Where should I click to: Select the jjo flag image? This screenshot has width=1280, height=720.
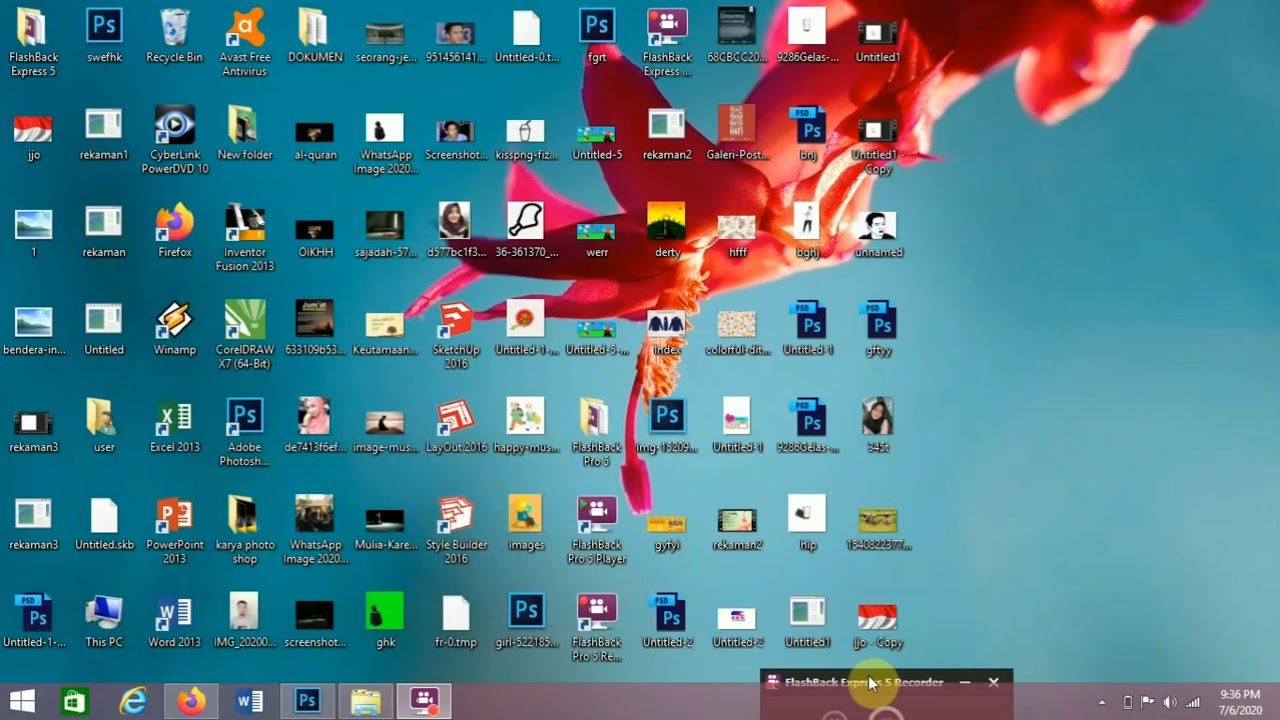34,136
